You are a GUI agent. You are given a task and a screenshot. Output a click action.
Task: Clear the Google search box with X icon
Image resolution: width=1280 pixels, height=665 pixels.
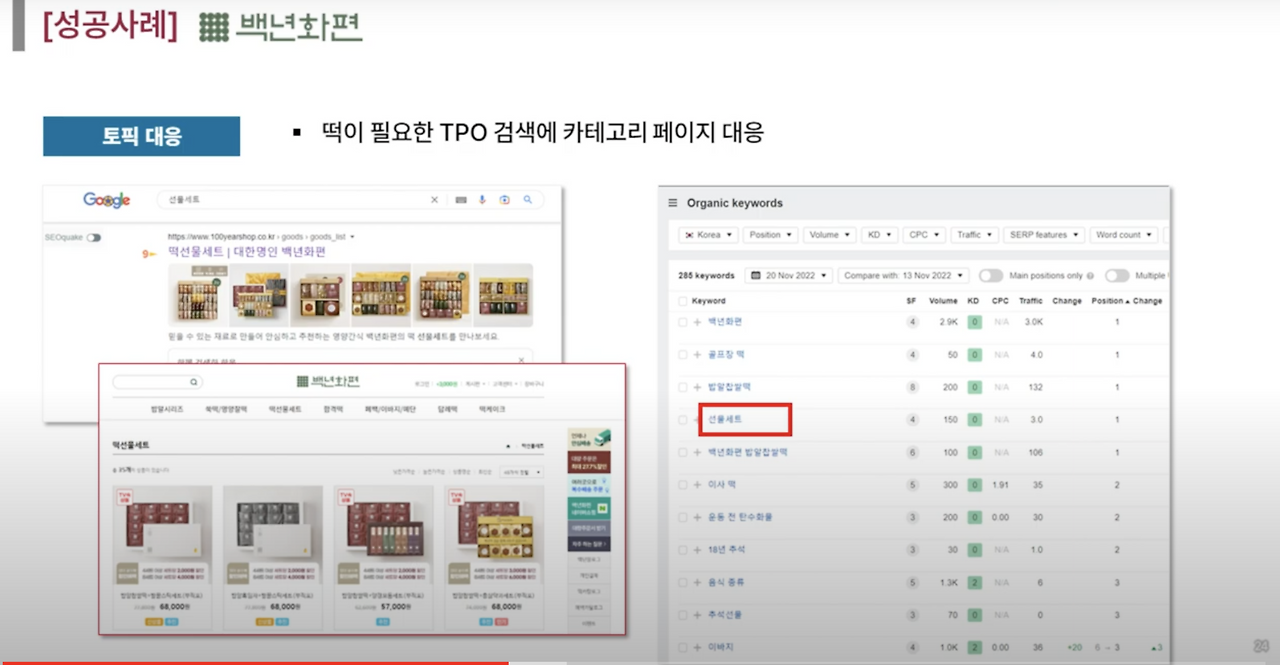point(434,200)
